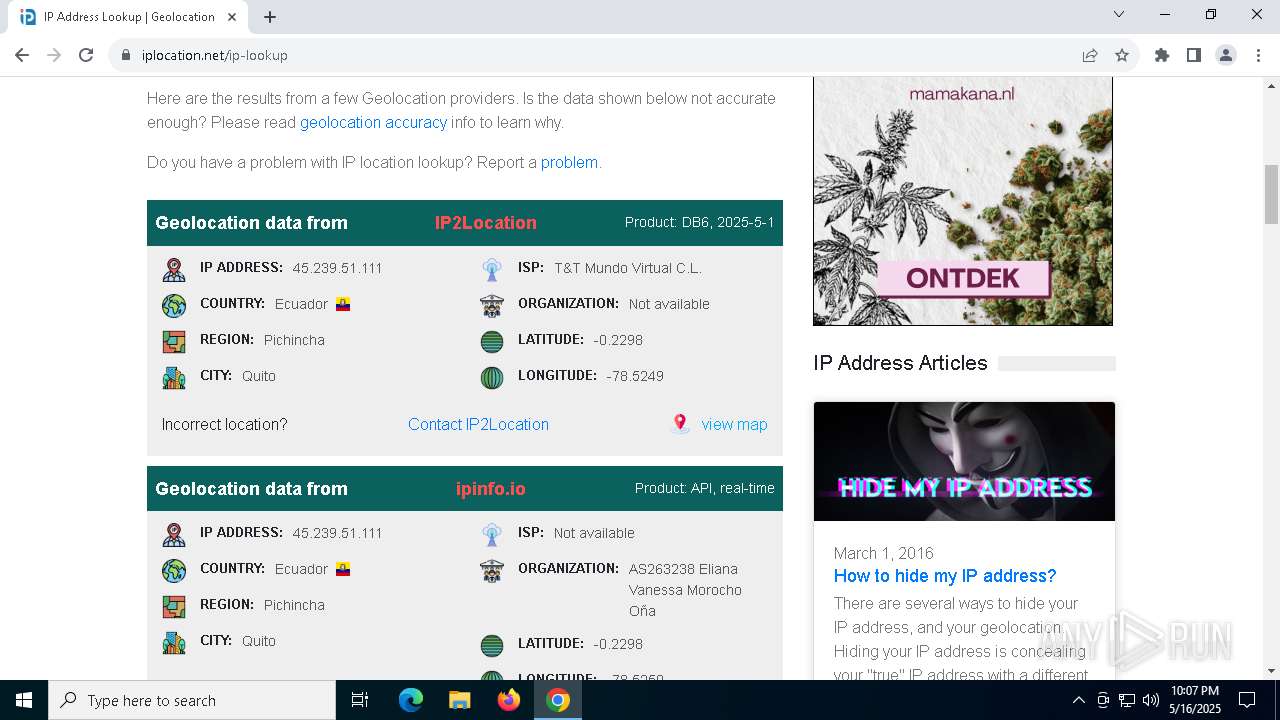Click the ipinfo.io ISP antenna icon

coord(492,534)
